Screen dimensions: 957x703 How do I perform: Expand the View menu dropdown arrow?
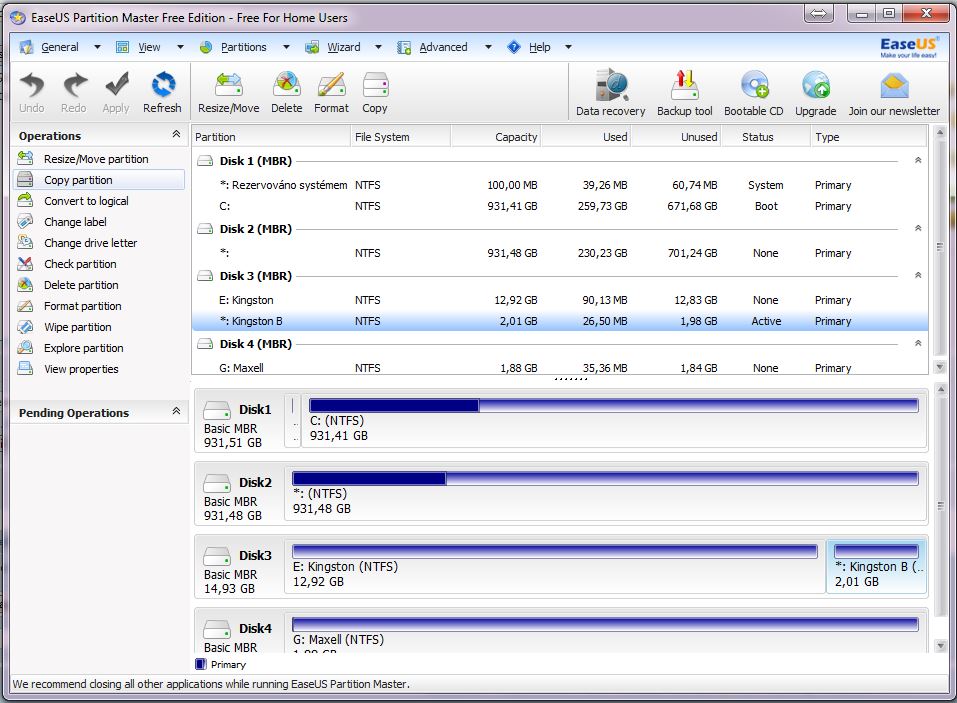180,47
